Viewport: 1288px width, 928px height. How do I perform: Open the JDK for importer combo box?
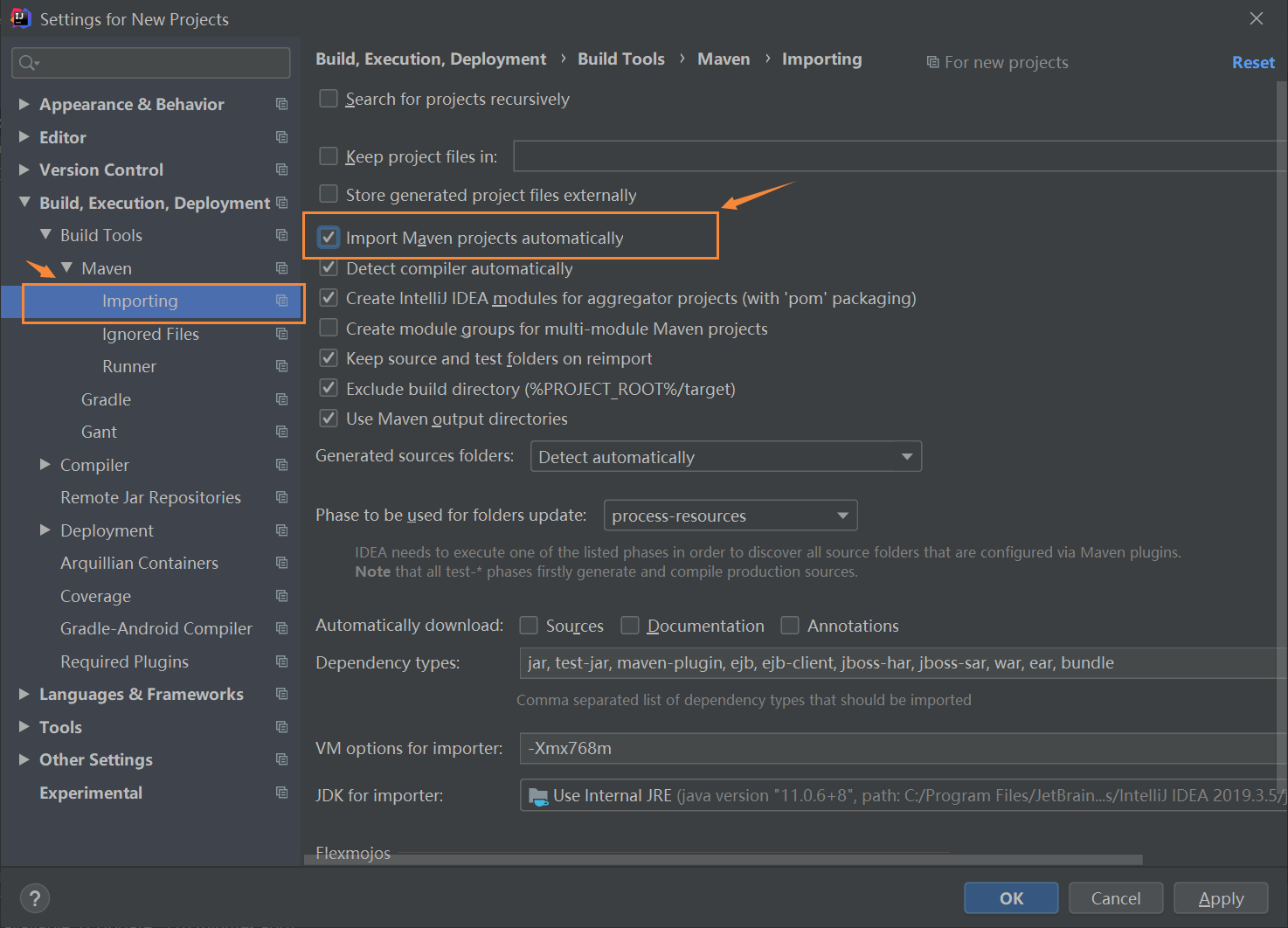pos(904,795)
